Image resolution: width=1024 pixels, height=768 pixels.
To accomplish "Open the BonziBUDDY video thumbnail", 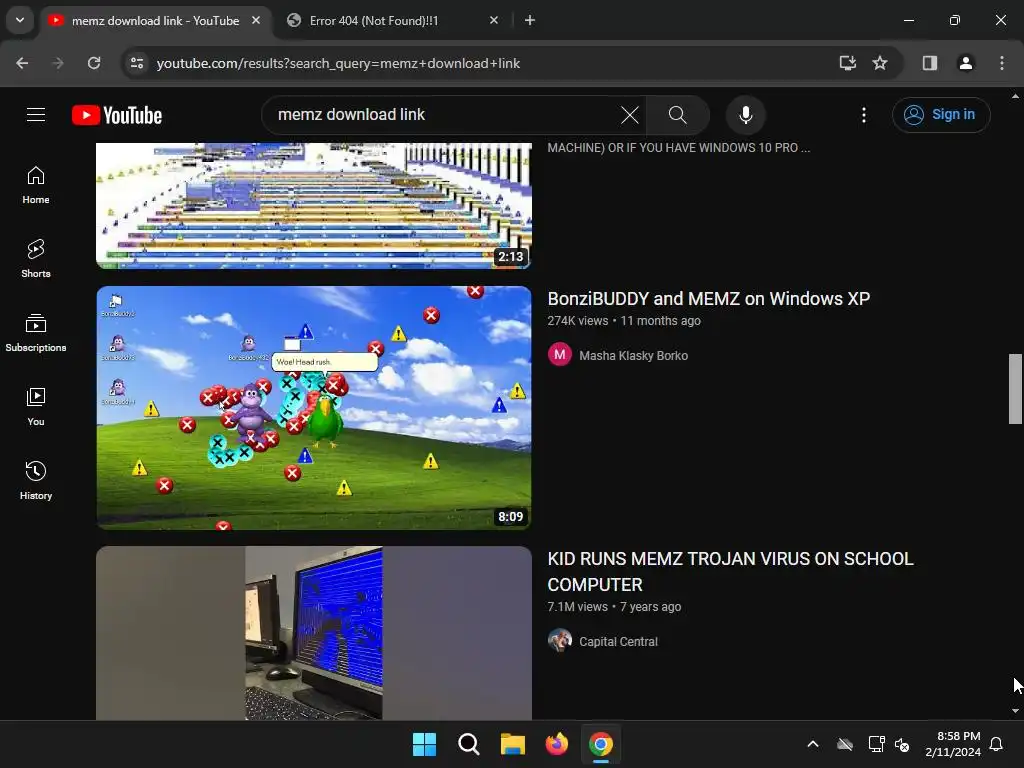I will pyautogui.click(x=314, y=408).
